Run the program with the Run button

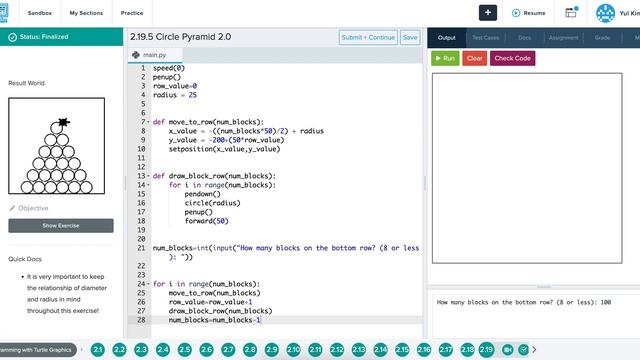click(445, 58)
